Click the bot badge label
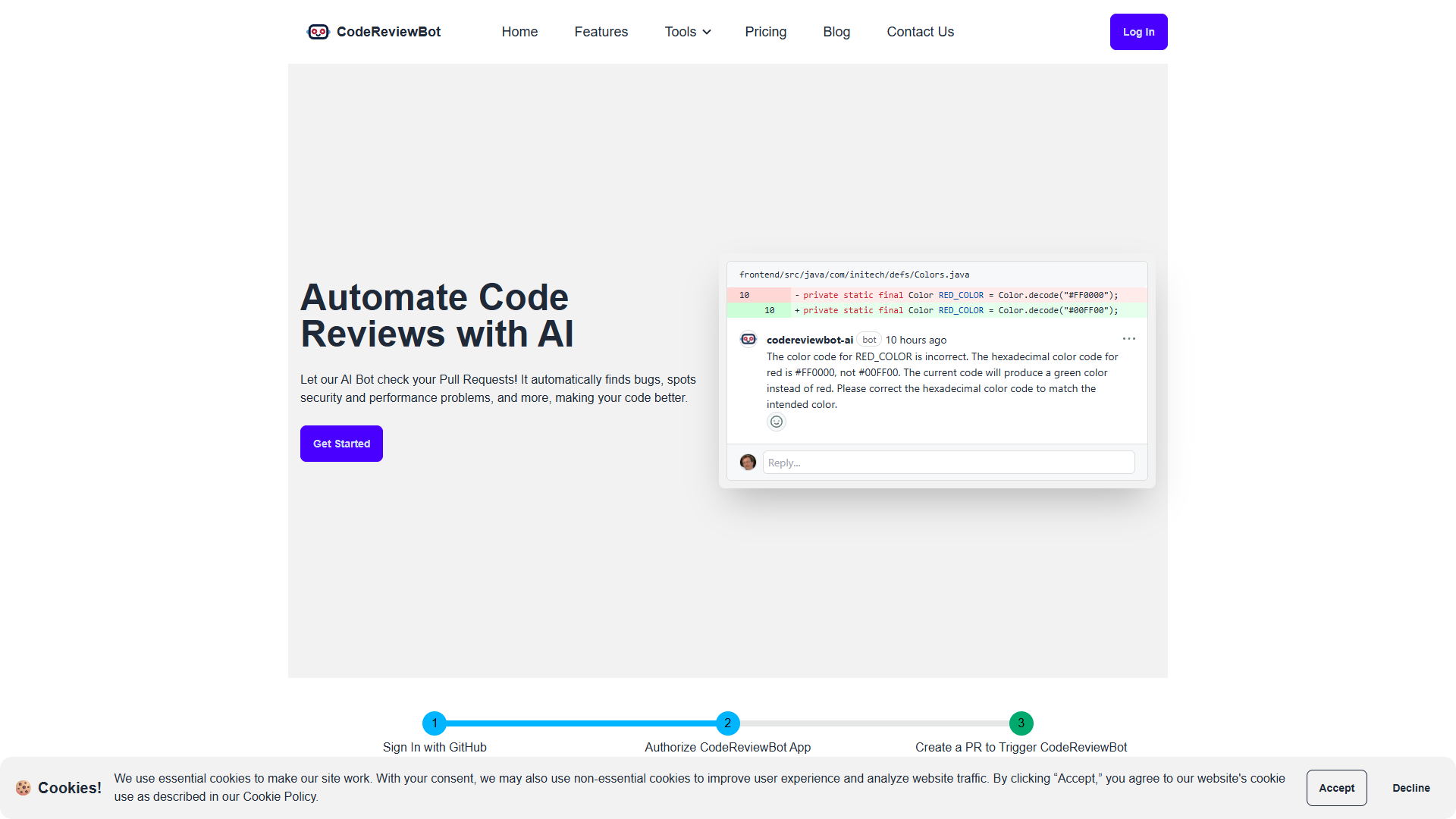 click(869, 340)
